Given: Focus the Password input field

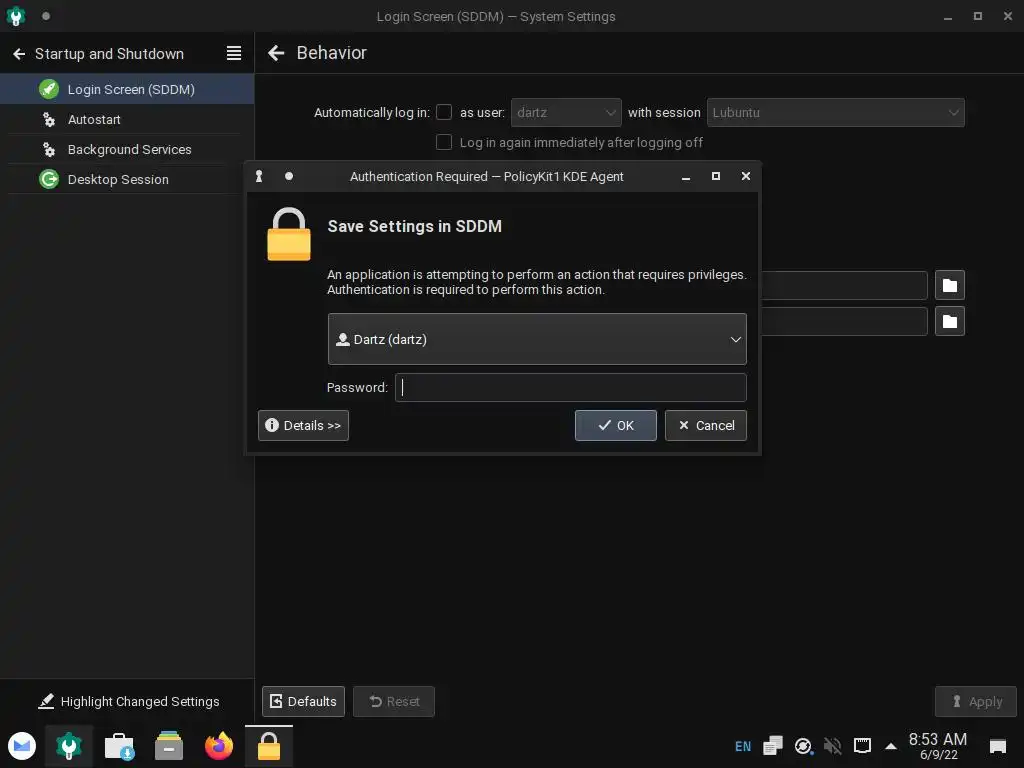Looking at the screenshot, I should 571,387.
